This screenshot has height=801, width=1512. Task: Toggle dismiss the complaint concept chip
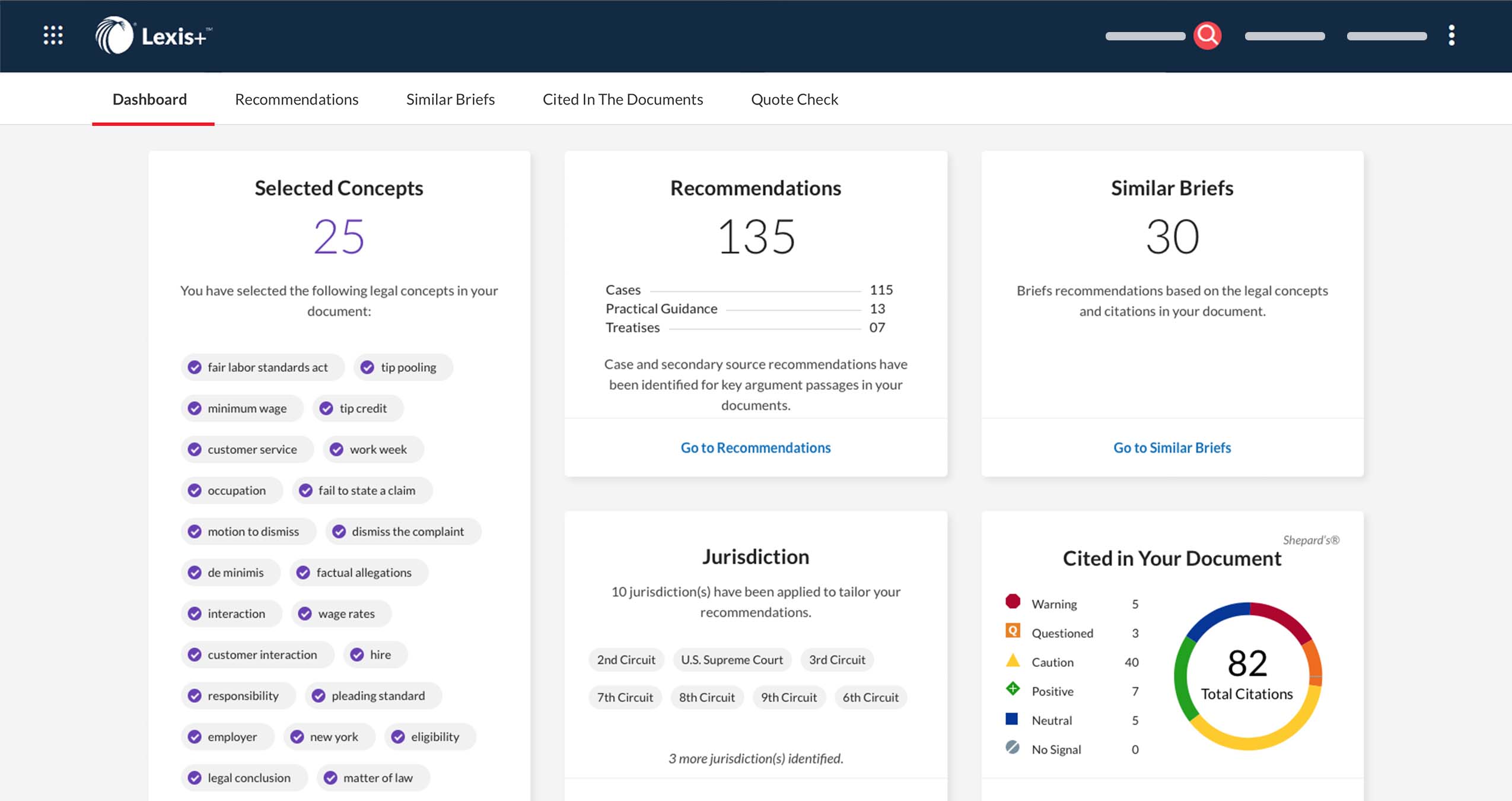point(403,531)
